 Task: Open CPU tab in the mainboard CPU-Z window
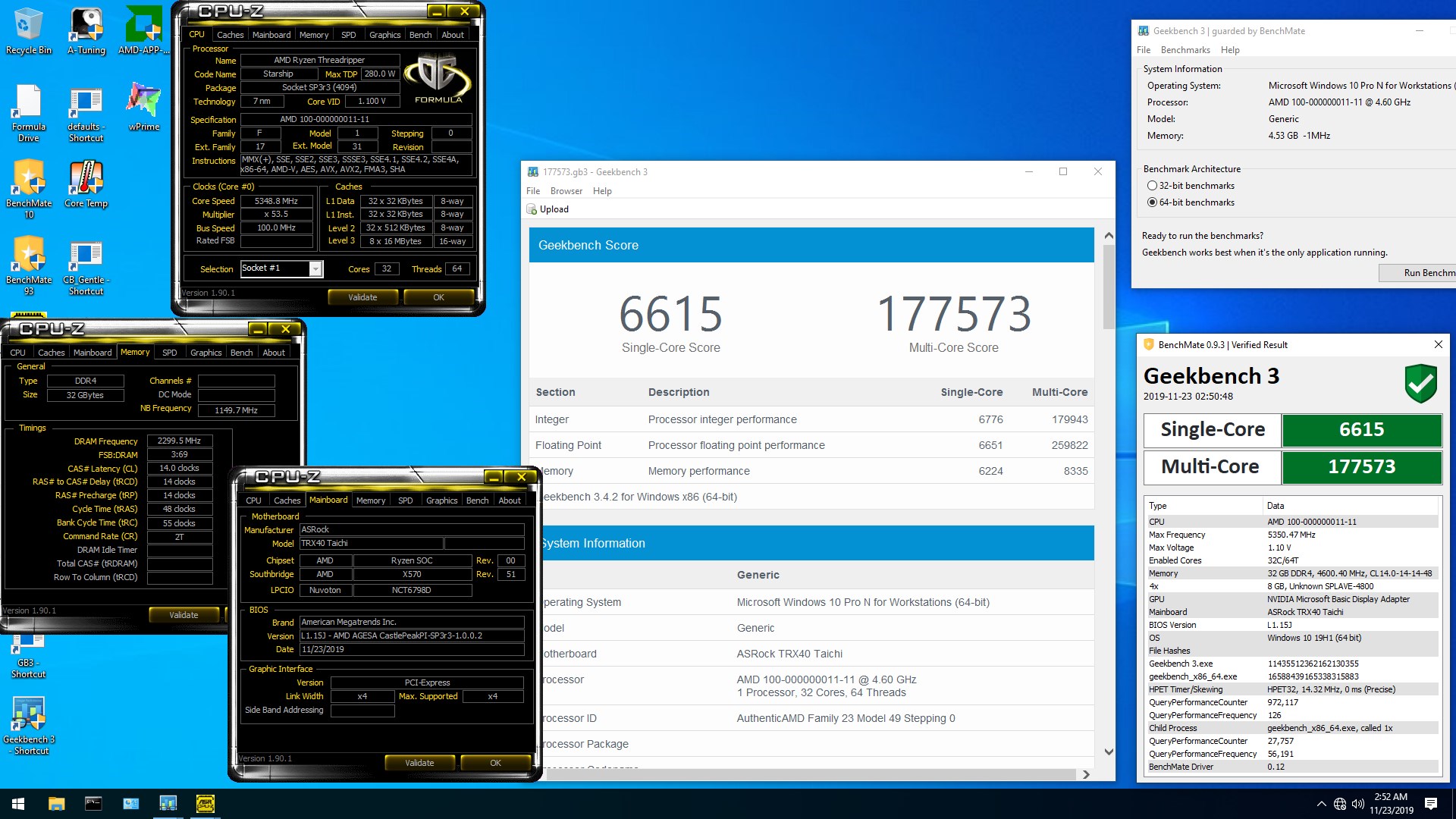[253, 500]
